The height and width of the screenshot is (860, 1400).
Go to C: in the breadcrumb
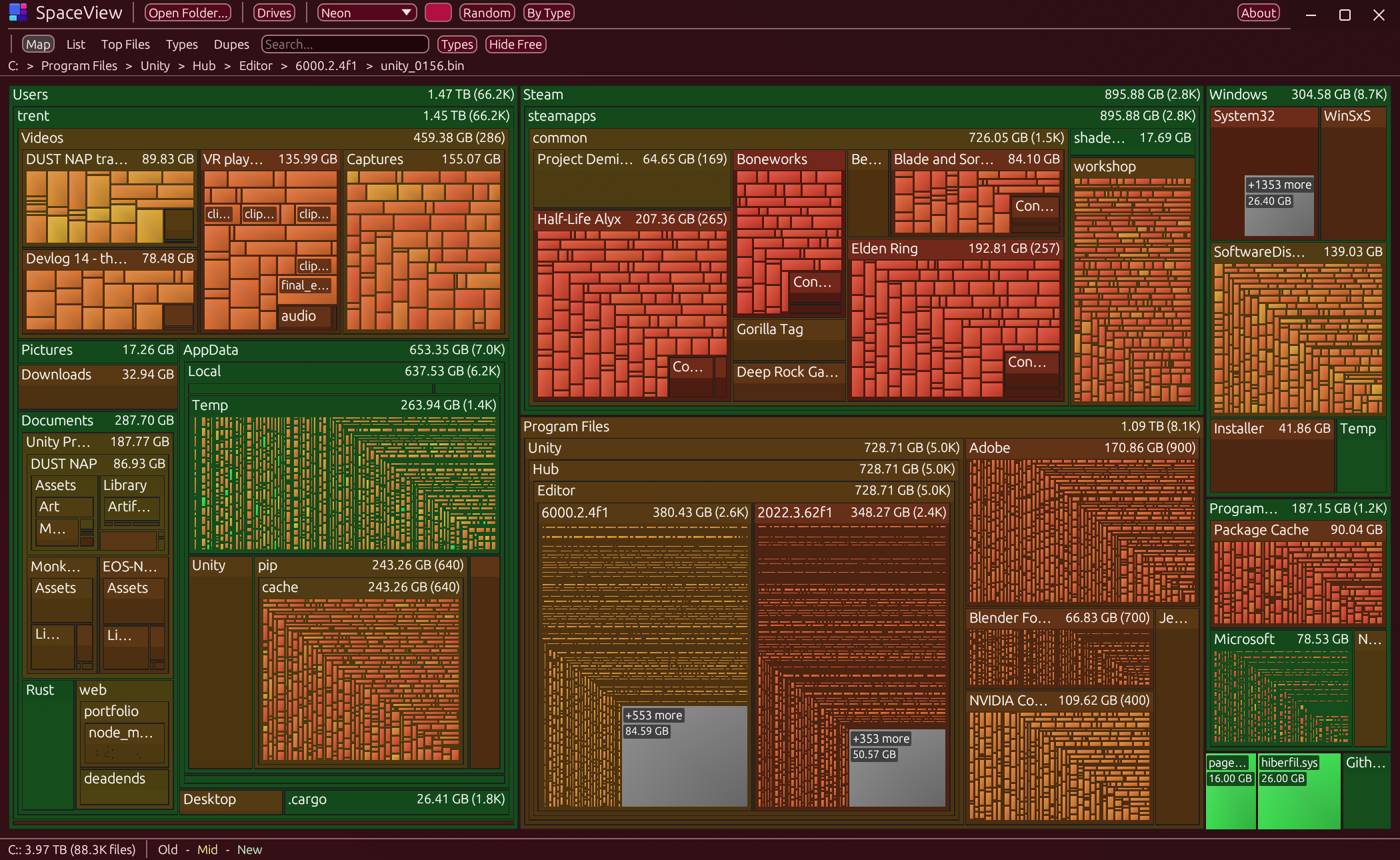click(x=13, y=66)
